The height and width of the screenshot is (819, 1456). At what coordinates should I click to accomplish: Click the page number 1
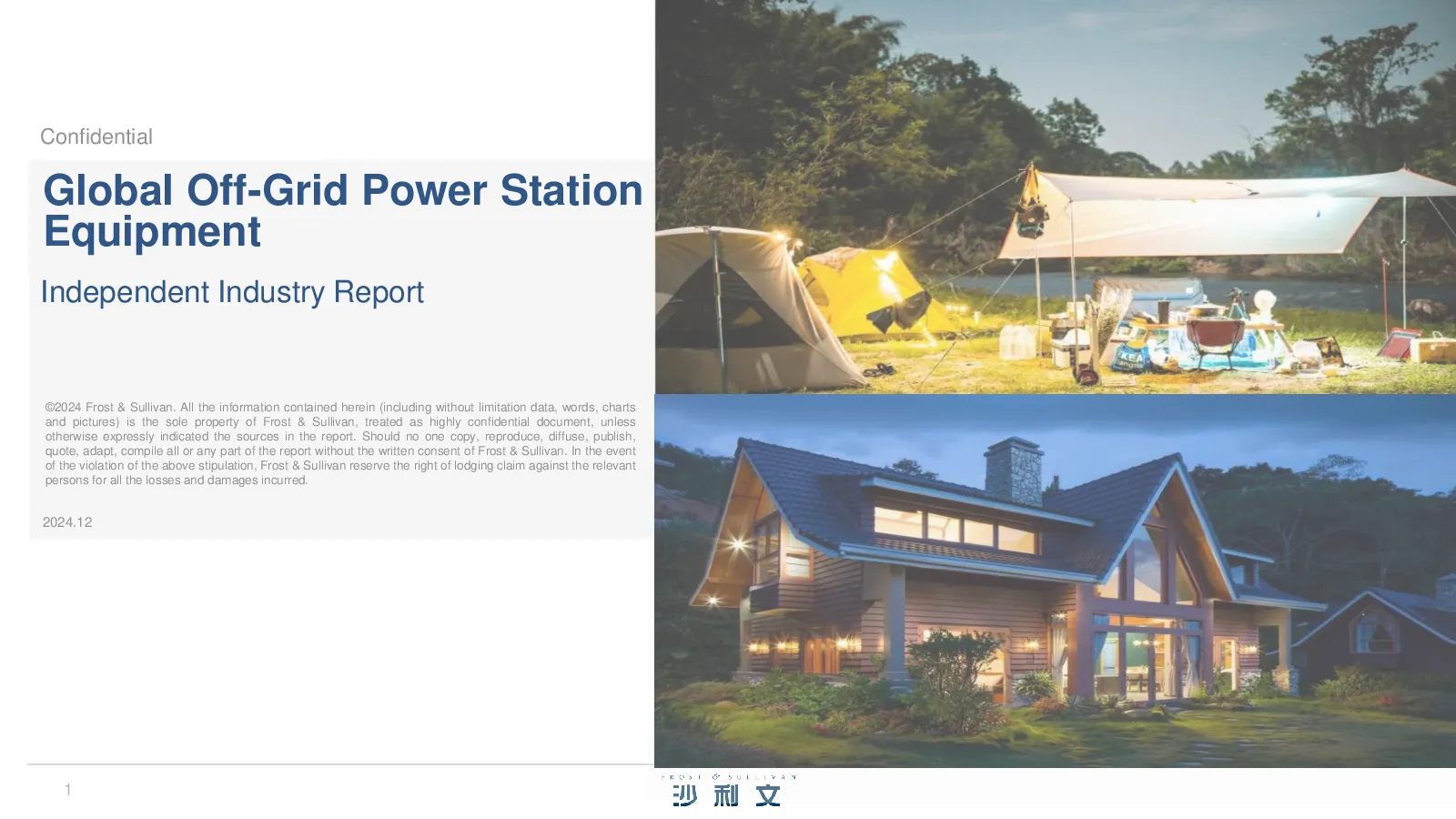coord(67,790)
